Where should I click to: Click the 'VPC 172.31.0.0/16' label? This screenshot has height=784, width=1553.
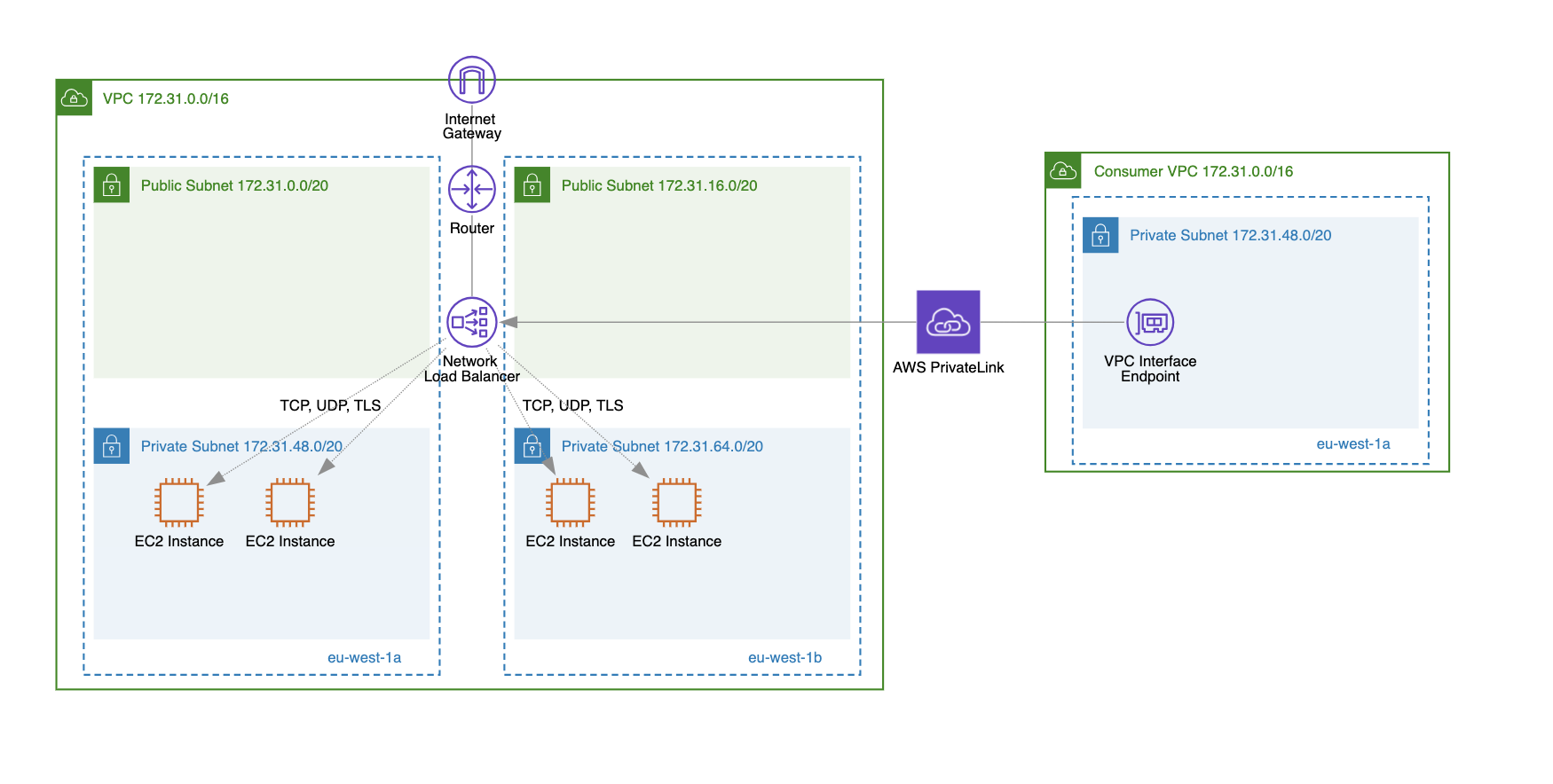[x=166, y=98]
